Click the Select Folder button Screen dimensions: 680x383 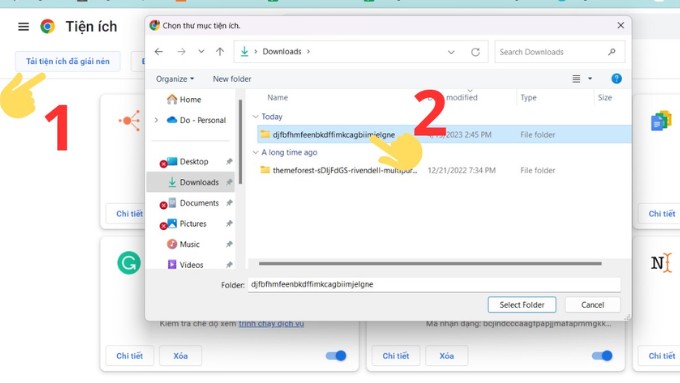coord(522,305)
